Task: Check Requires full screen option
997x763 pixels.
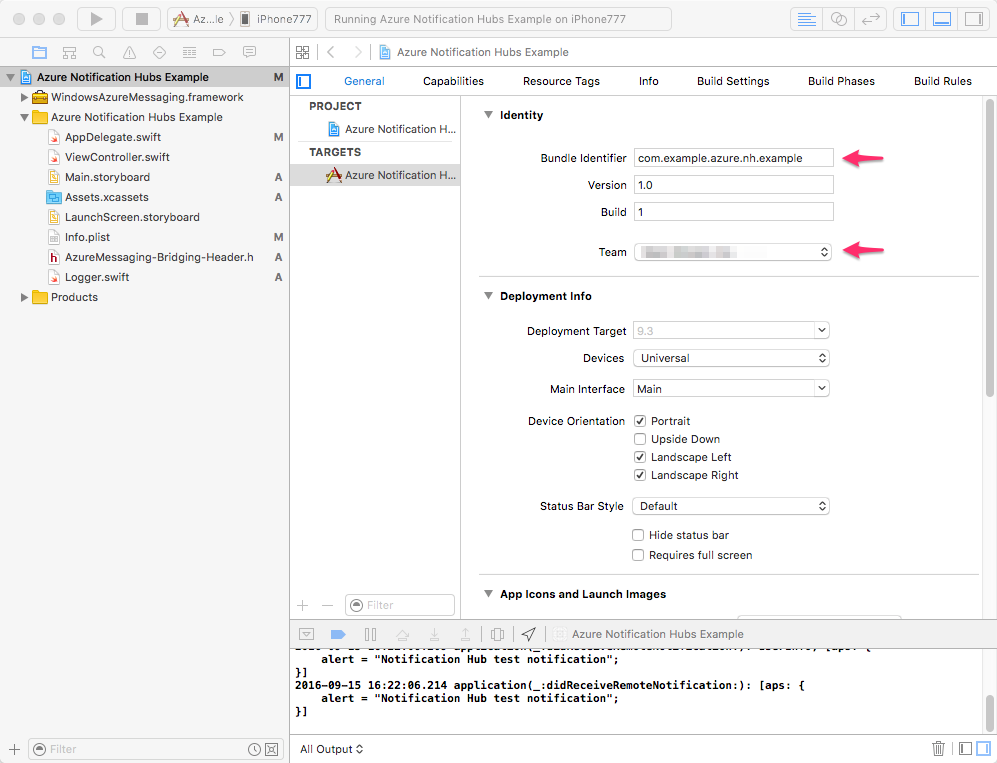Action: tap(638, 555)
